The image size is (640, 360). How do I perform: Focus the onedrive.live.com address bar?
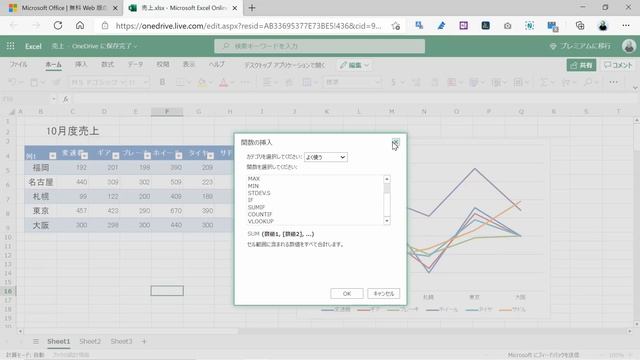pyautogui.click(x=248, y=26)
